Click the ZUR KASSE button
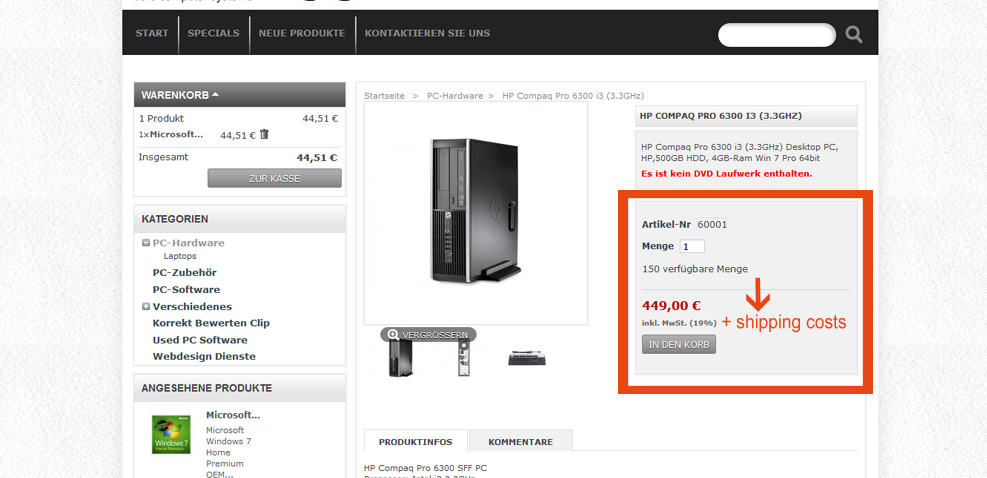This screenshot has height=478, width=987. point(274,178)
